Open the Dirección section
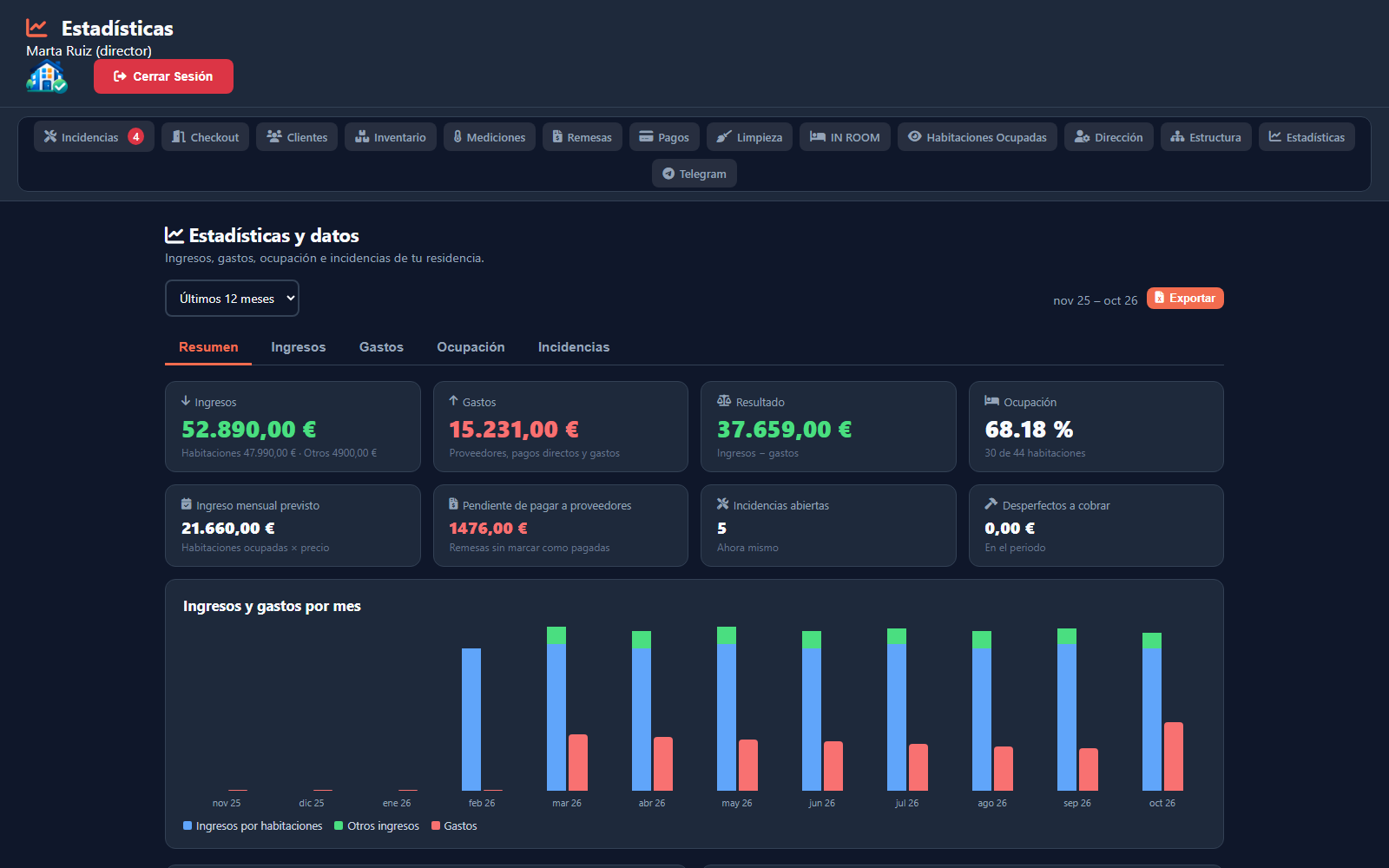Screen dimensions: 1389x868 coord(1109,137)
